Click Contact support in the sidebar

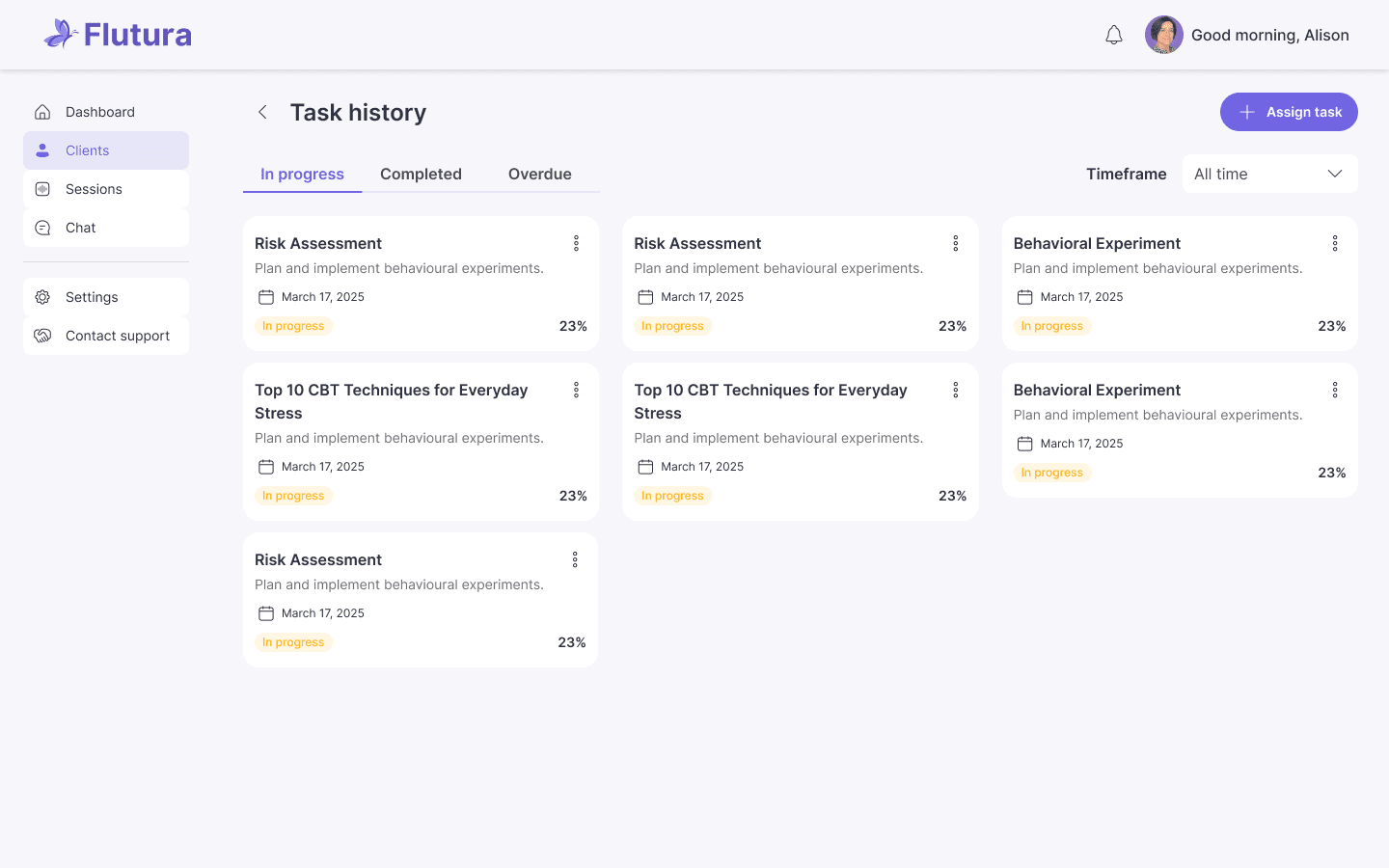coord(106,336)
